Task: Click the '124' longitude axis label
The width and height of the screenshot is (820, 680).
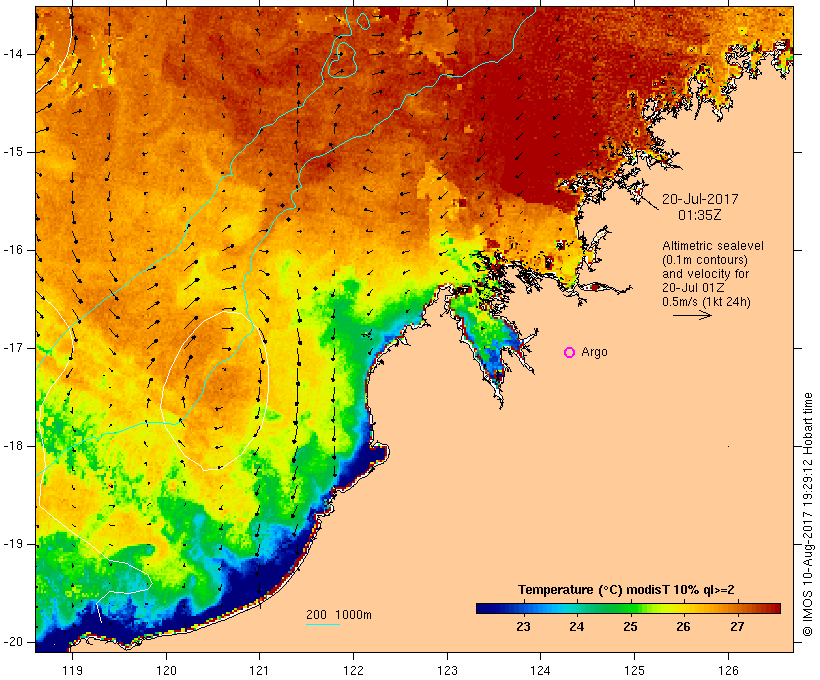Action: pos(541,670)
